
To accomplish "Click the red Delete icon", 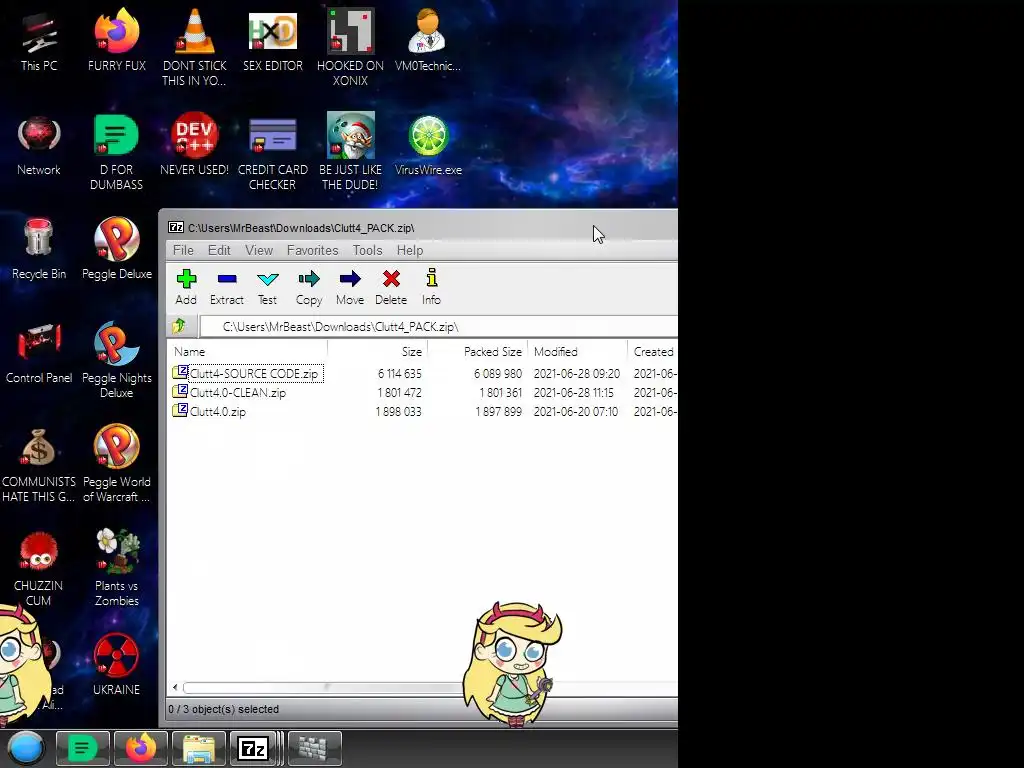I will [391, 287].
